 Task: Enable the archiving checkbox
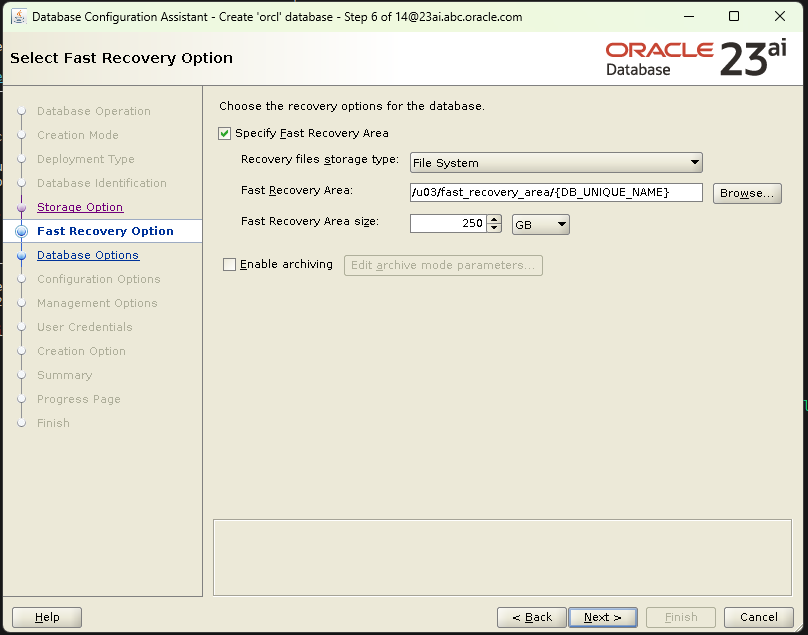tap(229, 265)
